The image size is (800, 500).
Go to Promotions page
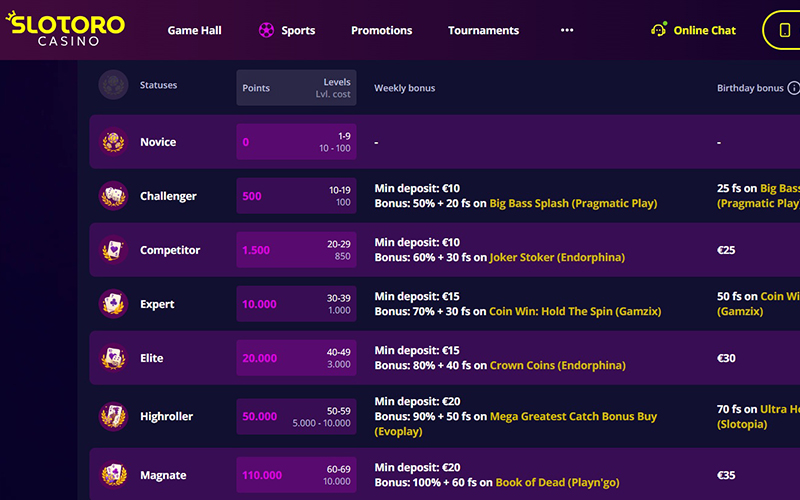382,31
